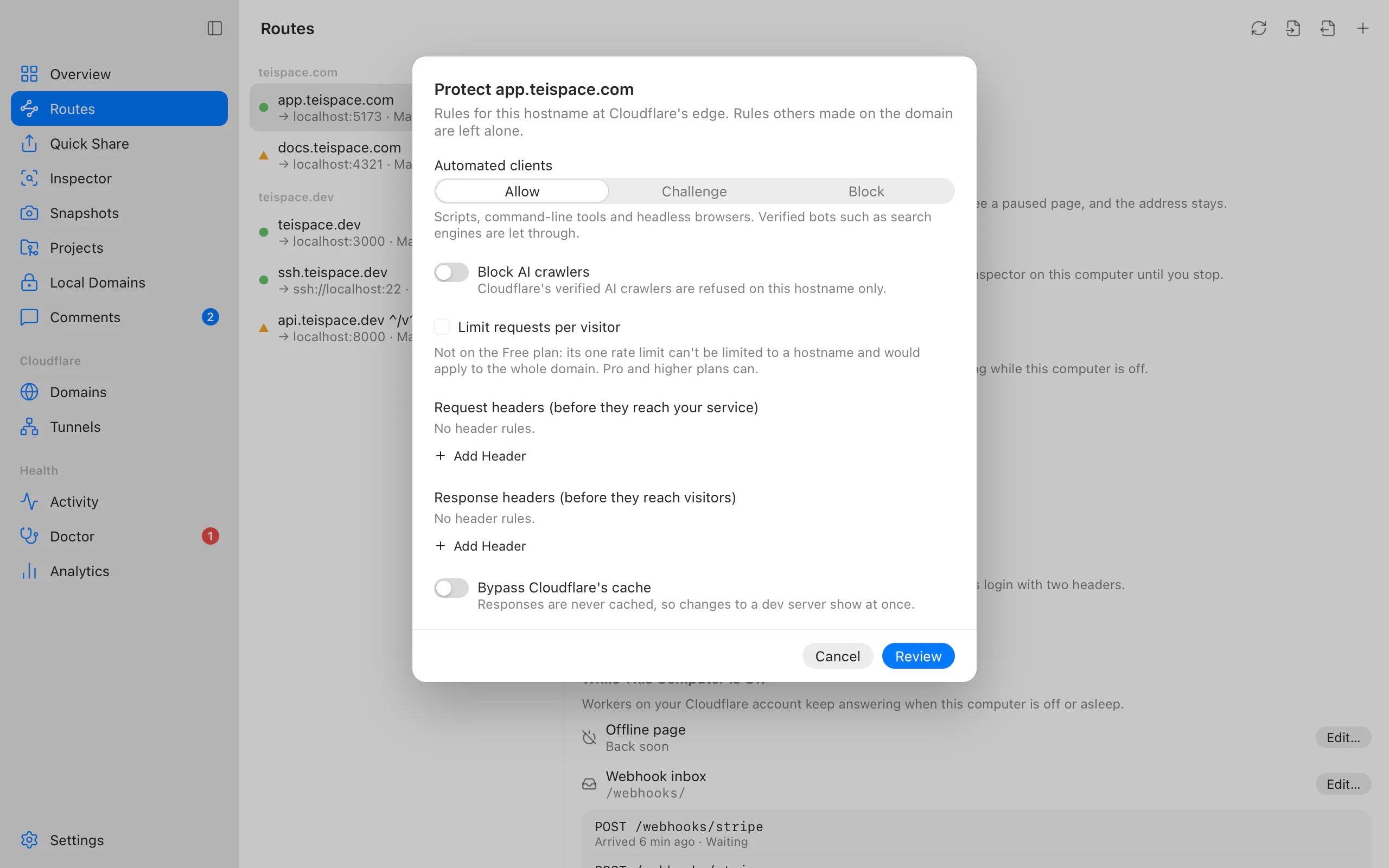Screen dimensions: 1389x868
Task: Open Settings at sidebar bottom
Action: (119, 840)
